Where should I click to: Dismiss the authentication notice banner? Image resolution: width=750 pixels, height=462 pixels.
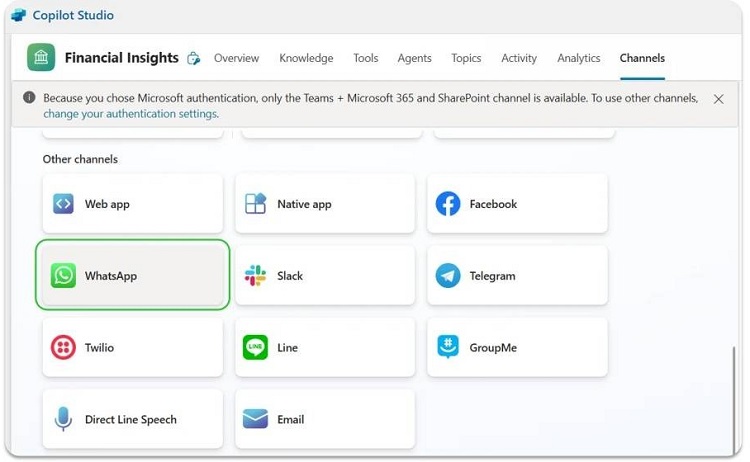tap(718, 99)
